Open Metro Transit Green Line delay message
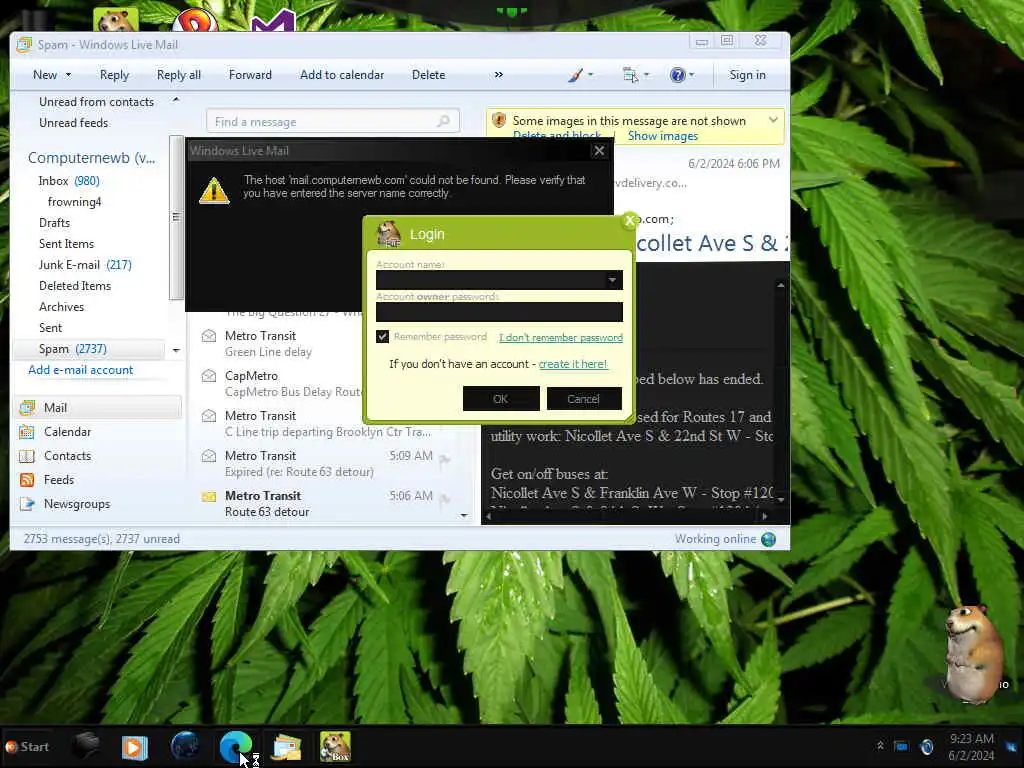Image resolution: width=1024 pixels, height=768 pixels. tap(280, 344)
